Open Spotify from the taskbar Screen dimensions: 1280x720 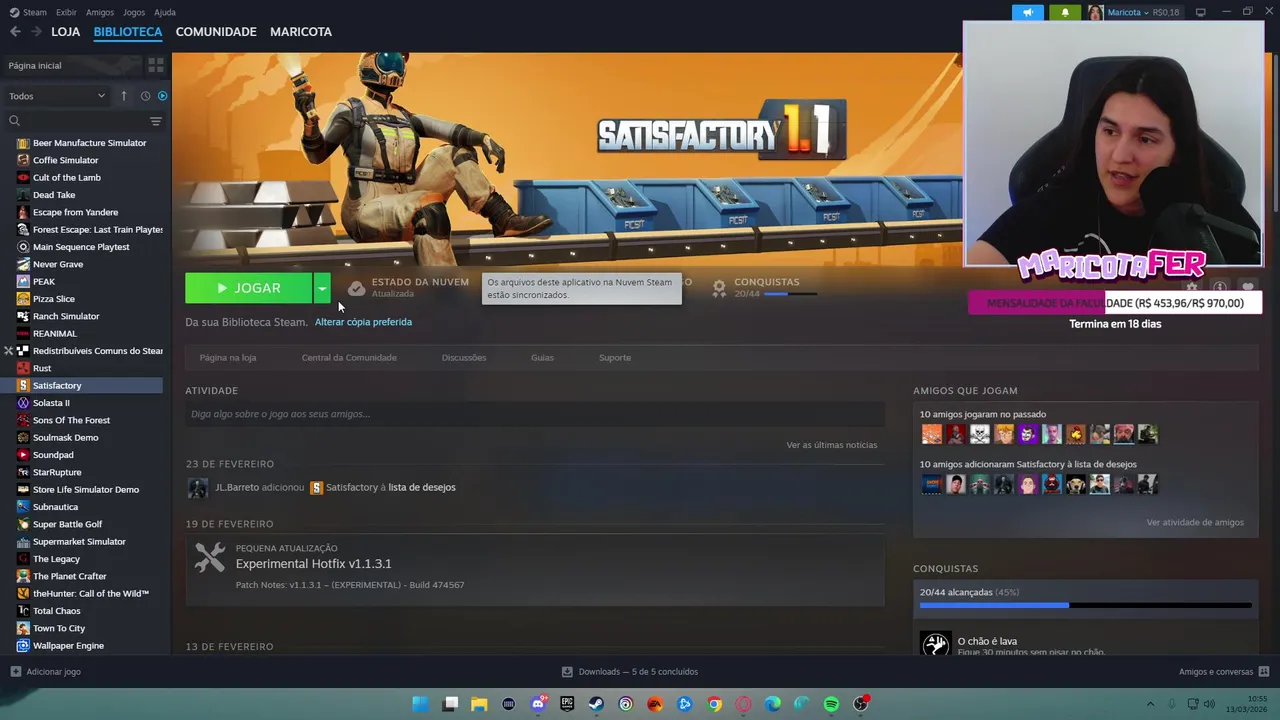(831, 704)
